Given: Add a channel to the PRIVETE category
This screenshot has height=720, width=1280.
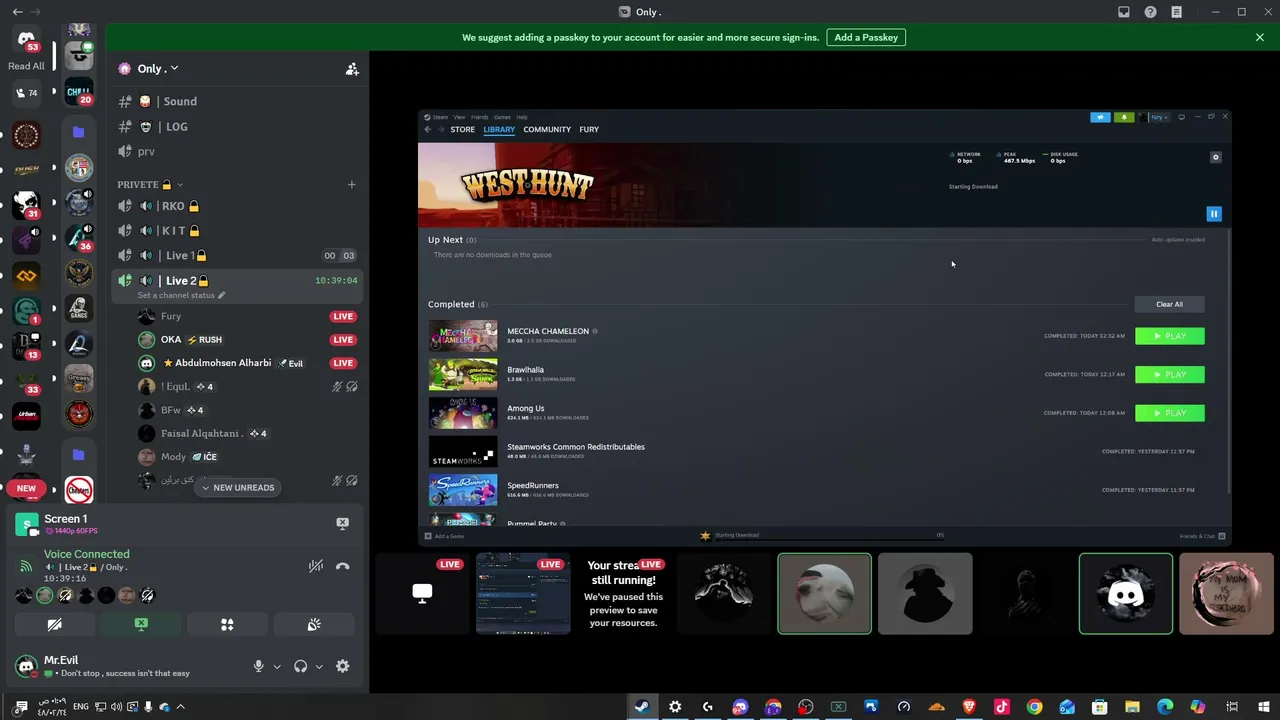Looking at the screenshot, I should click(351, 185).
